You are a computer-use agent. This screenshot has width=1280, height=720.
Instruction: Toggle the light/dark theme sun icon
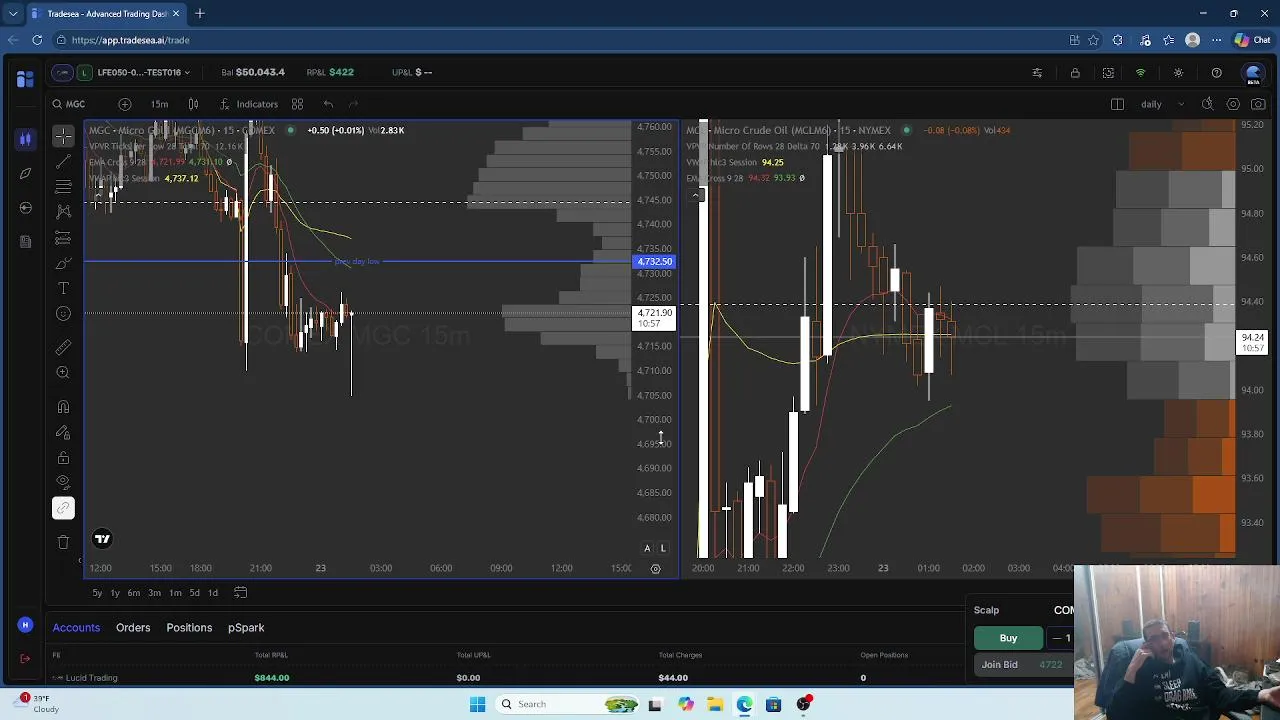tap(1178, 73)
